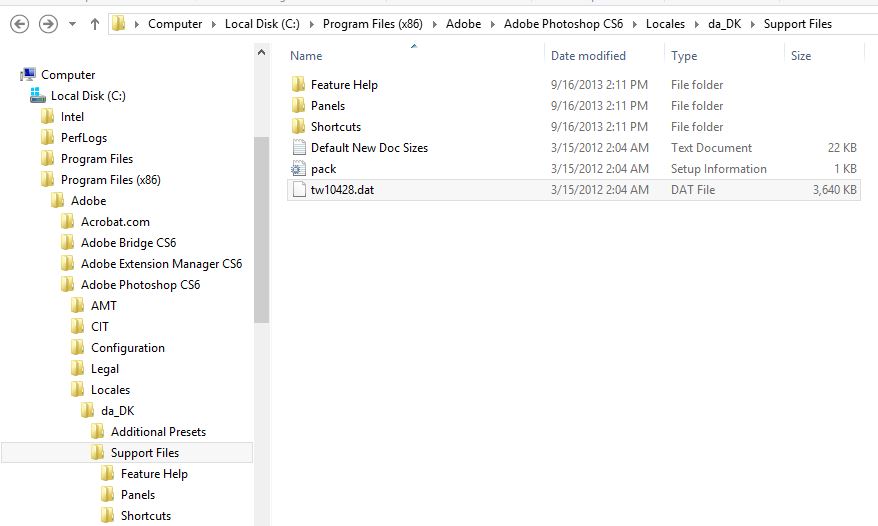Image resolution: width=878 pixels, height=526 pixels.
Task: Select Local Disk (C:) drive icon in tree
Action: pyautogui.click(x=38, y=95)
